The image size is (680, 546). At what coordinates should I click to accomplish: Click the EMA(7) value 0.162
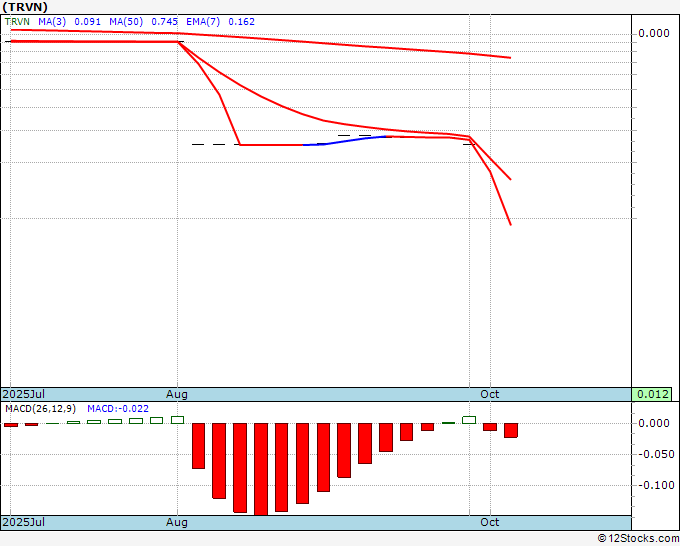click(x=242, y=22)
